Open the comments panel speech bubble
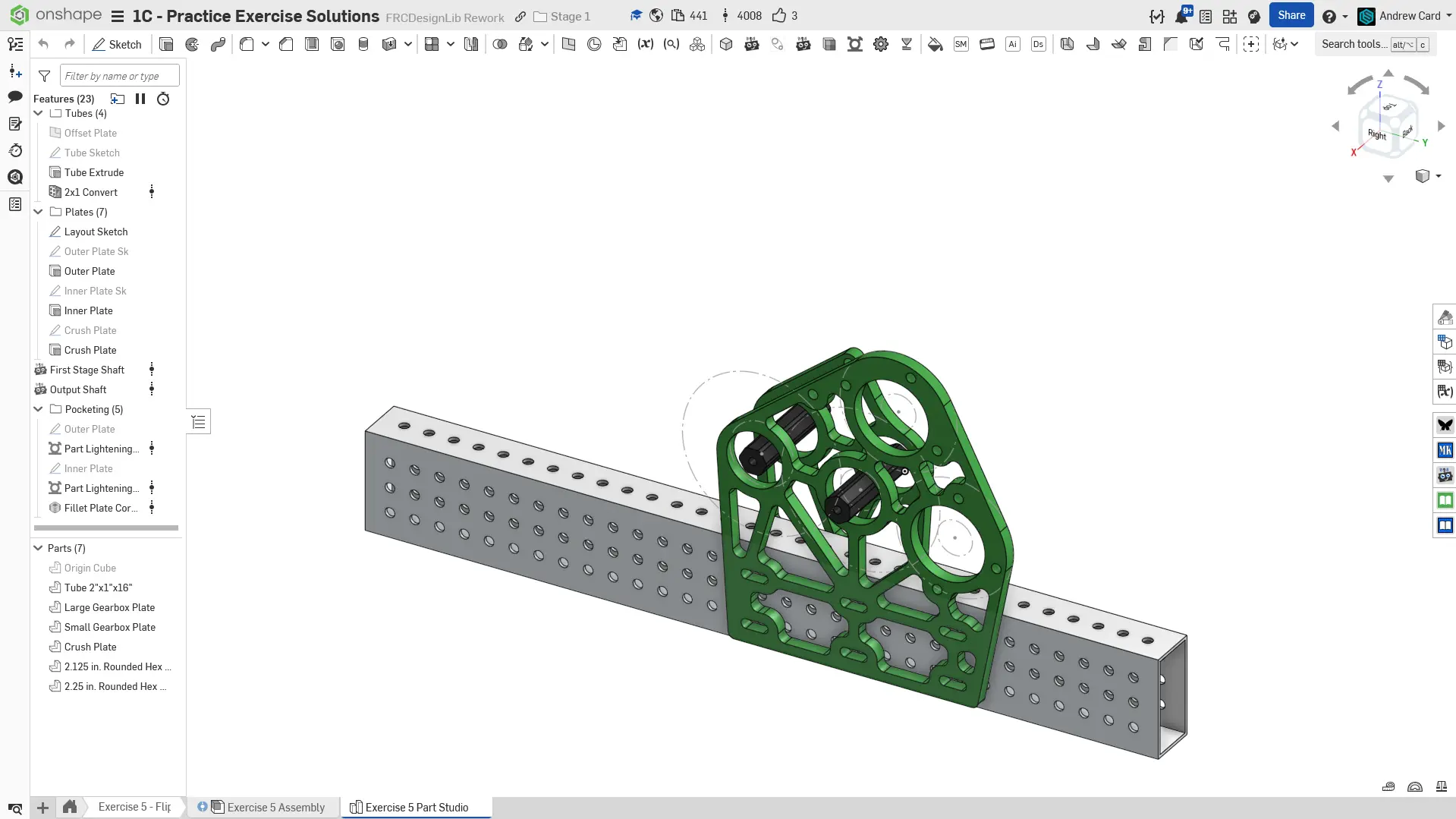 tap(14, 96)
